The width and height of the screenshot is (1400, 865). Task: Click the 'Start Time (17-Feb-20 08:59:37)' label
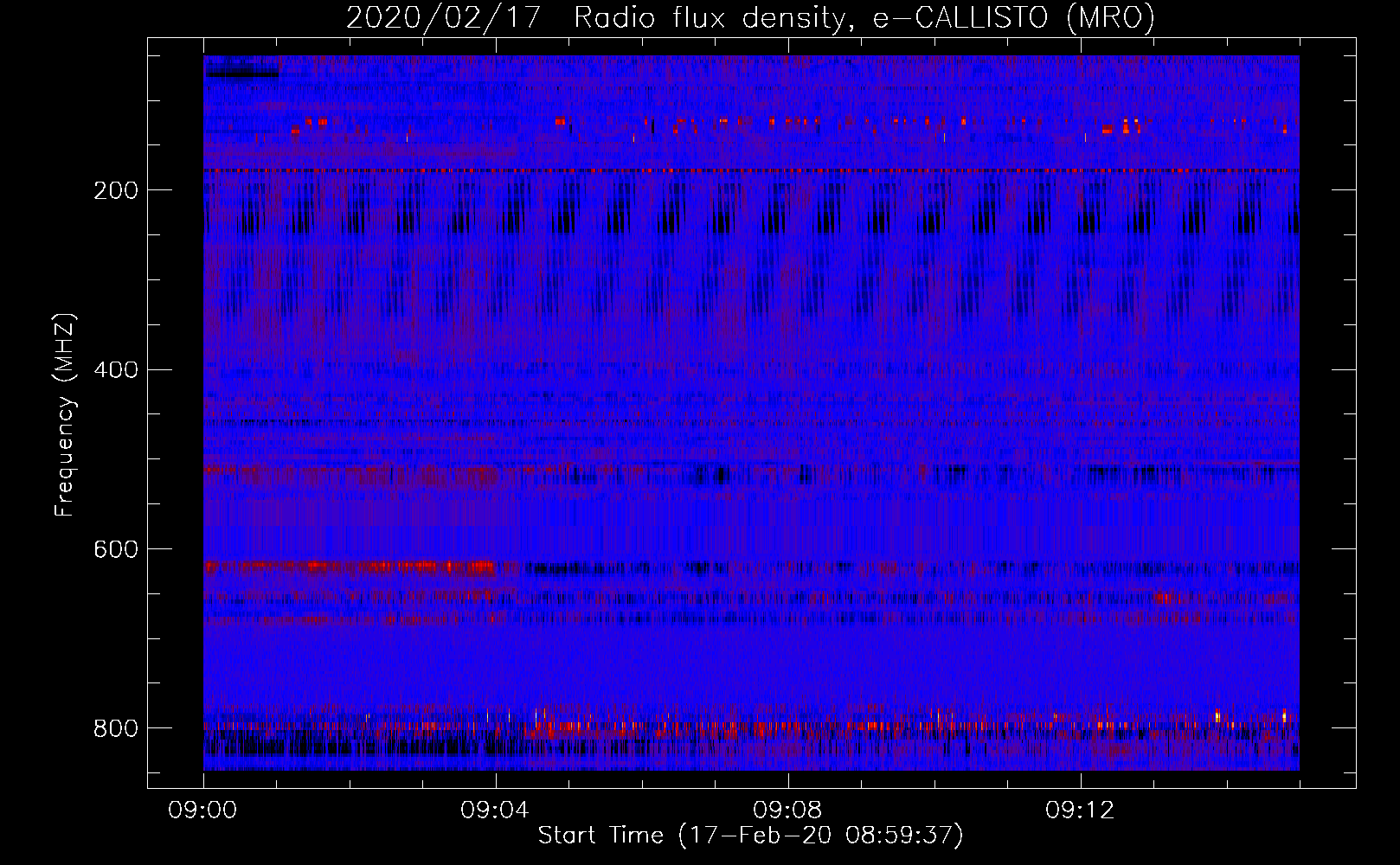pyautogui.click(x=751, y=836)
